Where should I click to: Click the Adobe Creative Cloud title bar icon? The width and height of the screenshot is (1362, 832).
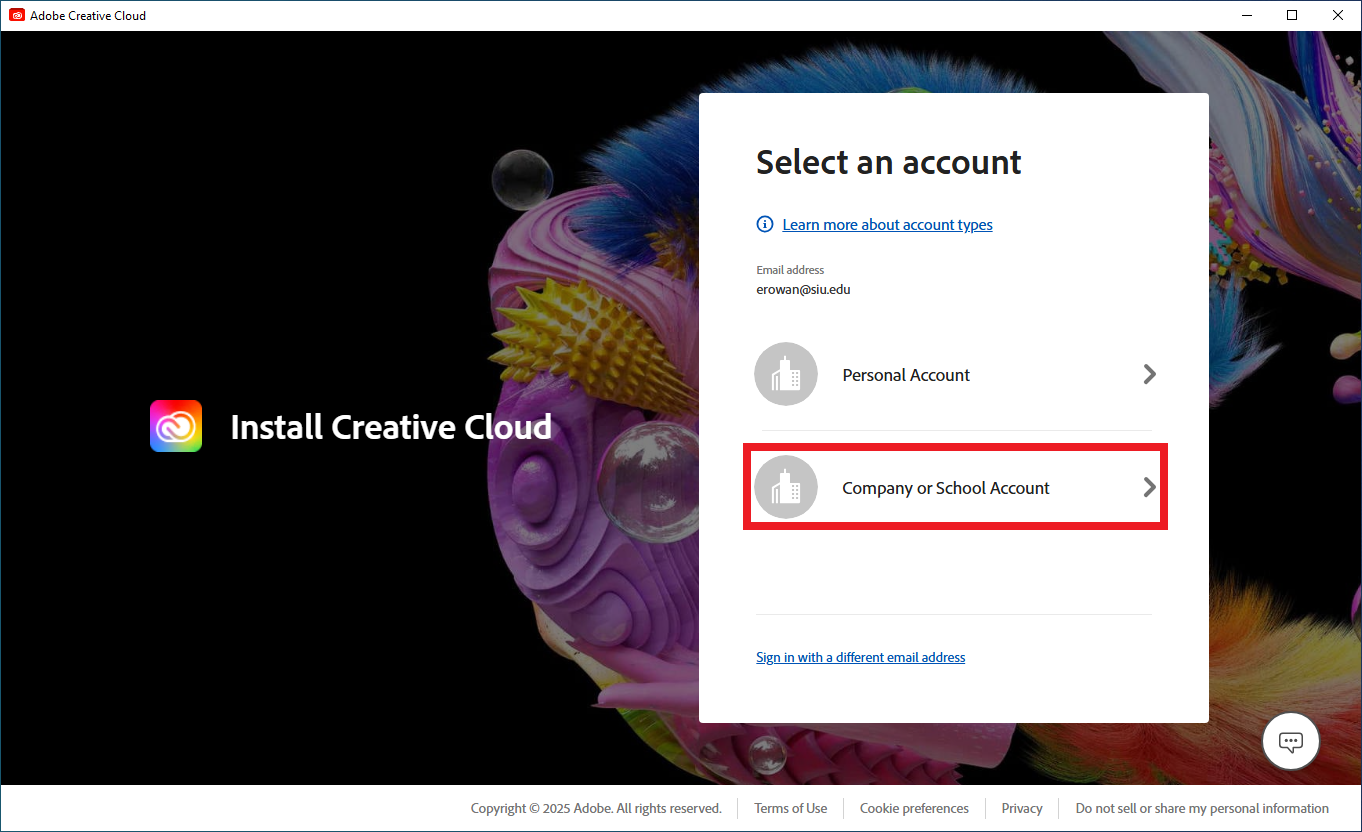point(17,15)
